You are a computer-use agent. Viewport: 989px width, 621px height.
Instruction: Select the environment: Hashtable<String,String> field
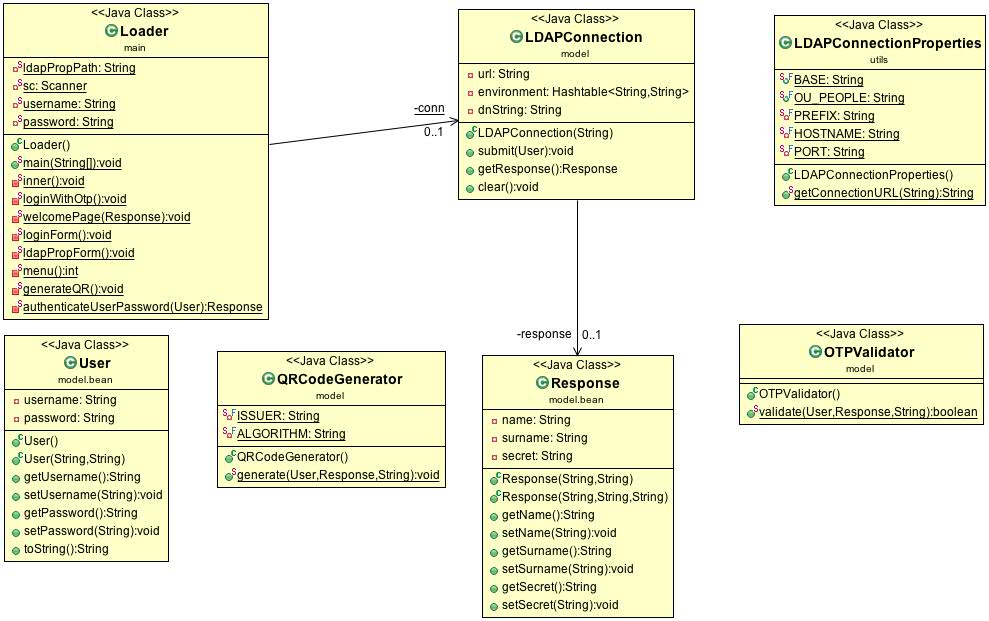click(583, 92)
